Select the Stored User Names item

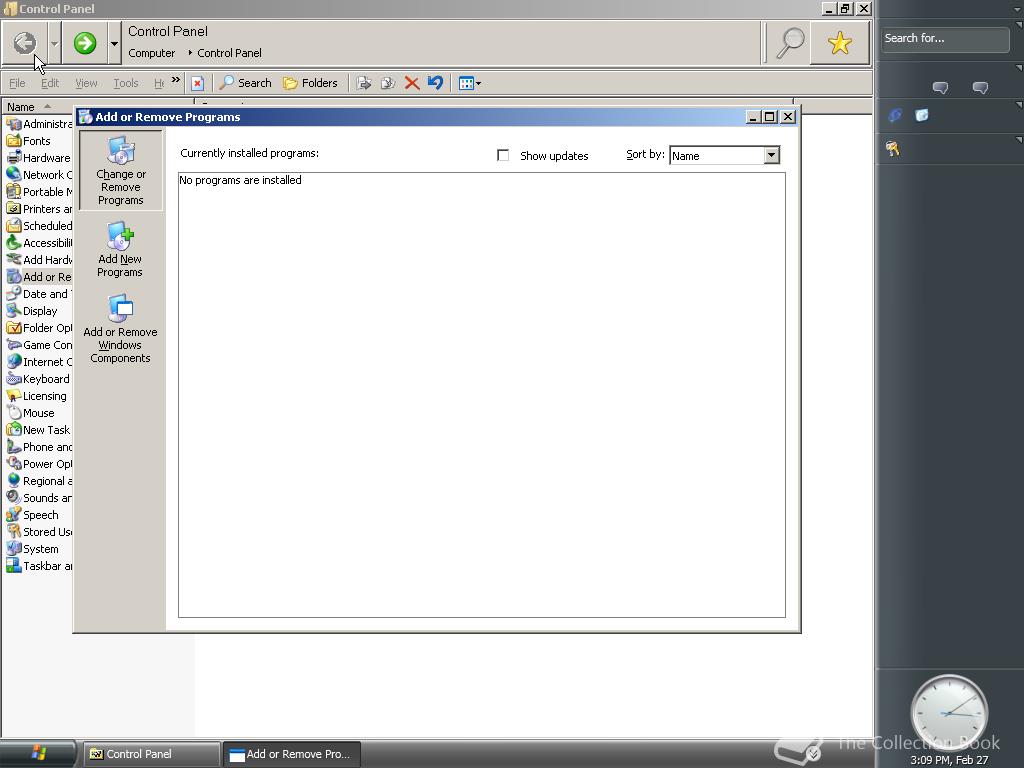point(39,532)
